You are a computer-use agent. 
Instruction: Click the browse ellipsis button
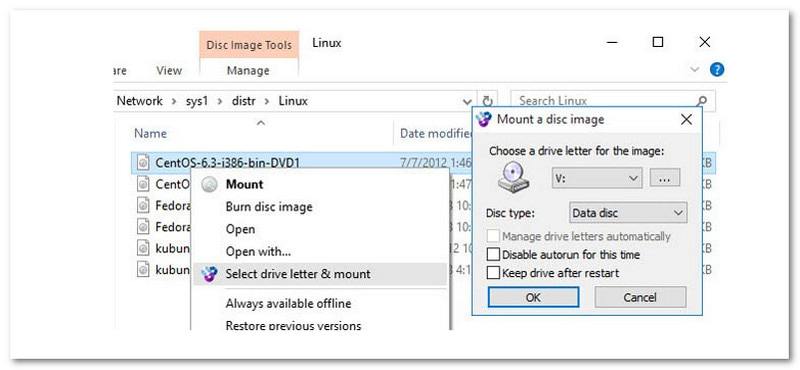point(665,178)
